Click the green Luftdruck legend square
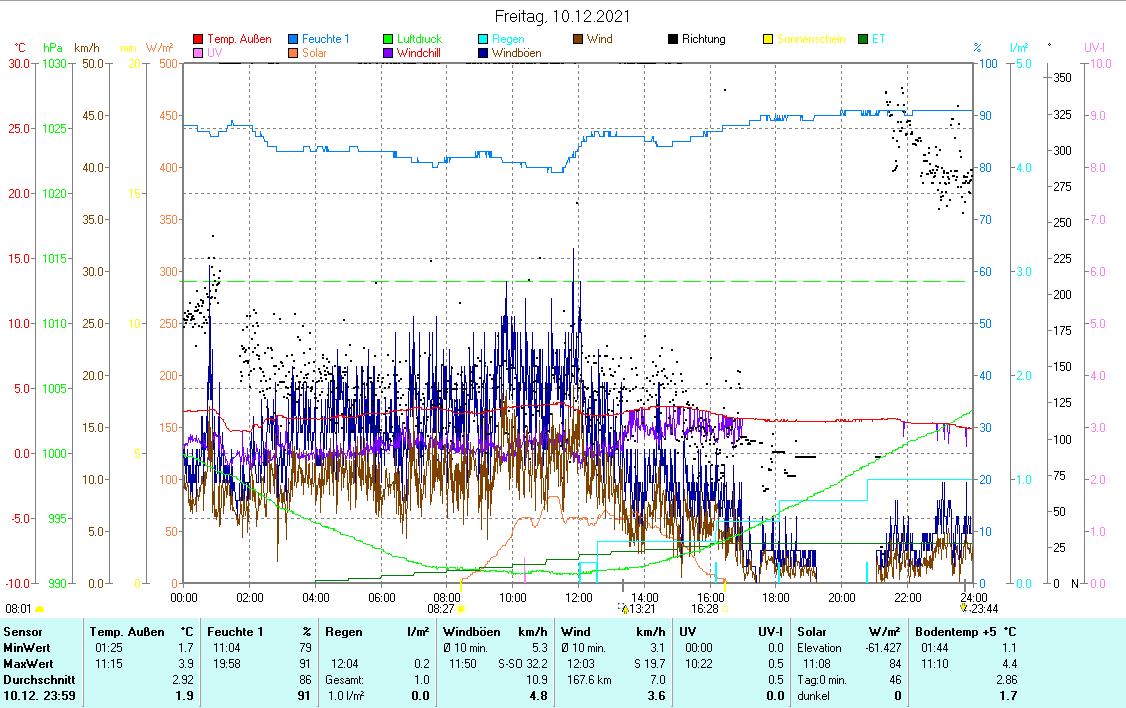The width and height of the screenshot is (1126, 708). (x=388, y=40)
